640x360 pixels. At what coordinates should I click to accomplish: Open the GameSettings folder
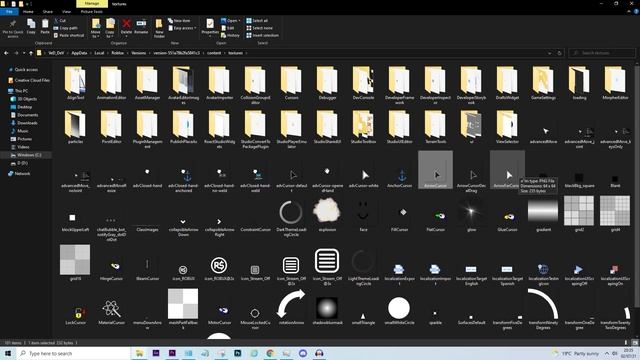point(543,83)
